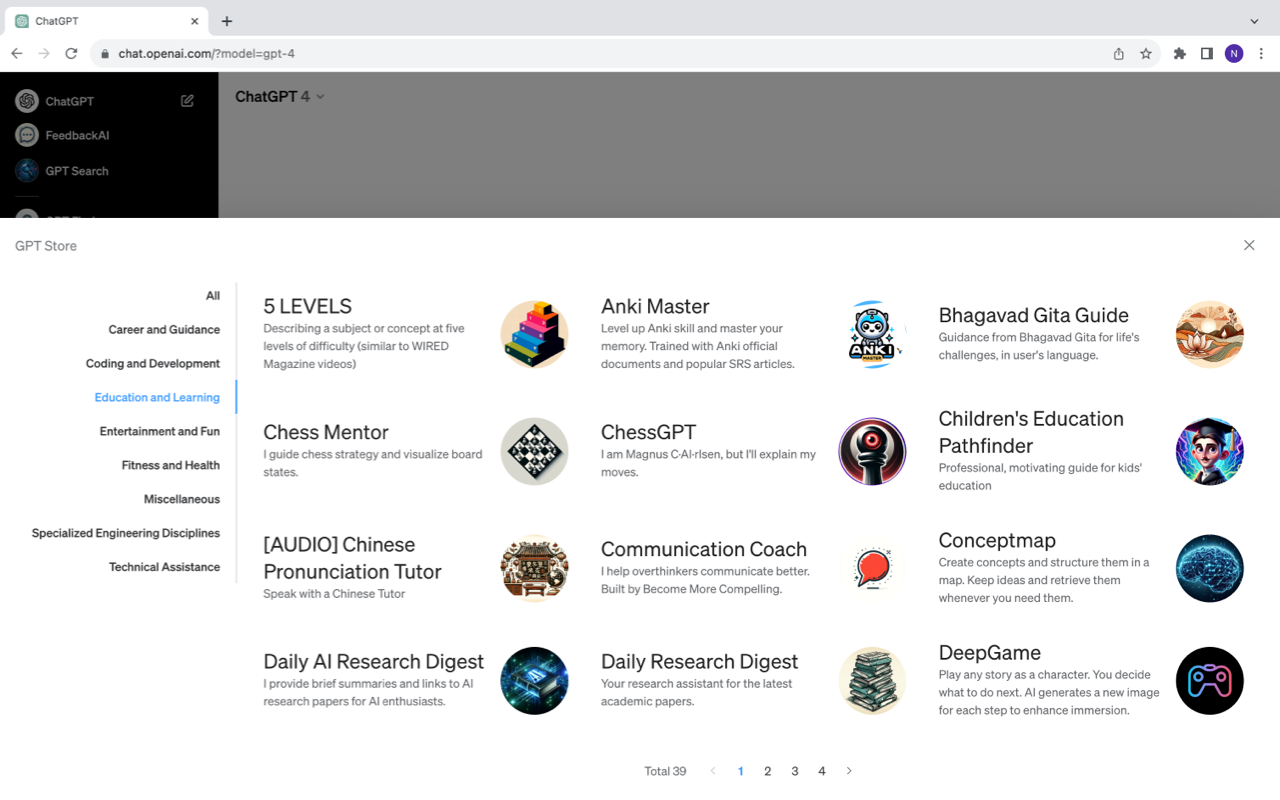The width and height of the screenshot is (1280, 800).
Task: Go to next page with right chevron
Action: tap(849, 771)
